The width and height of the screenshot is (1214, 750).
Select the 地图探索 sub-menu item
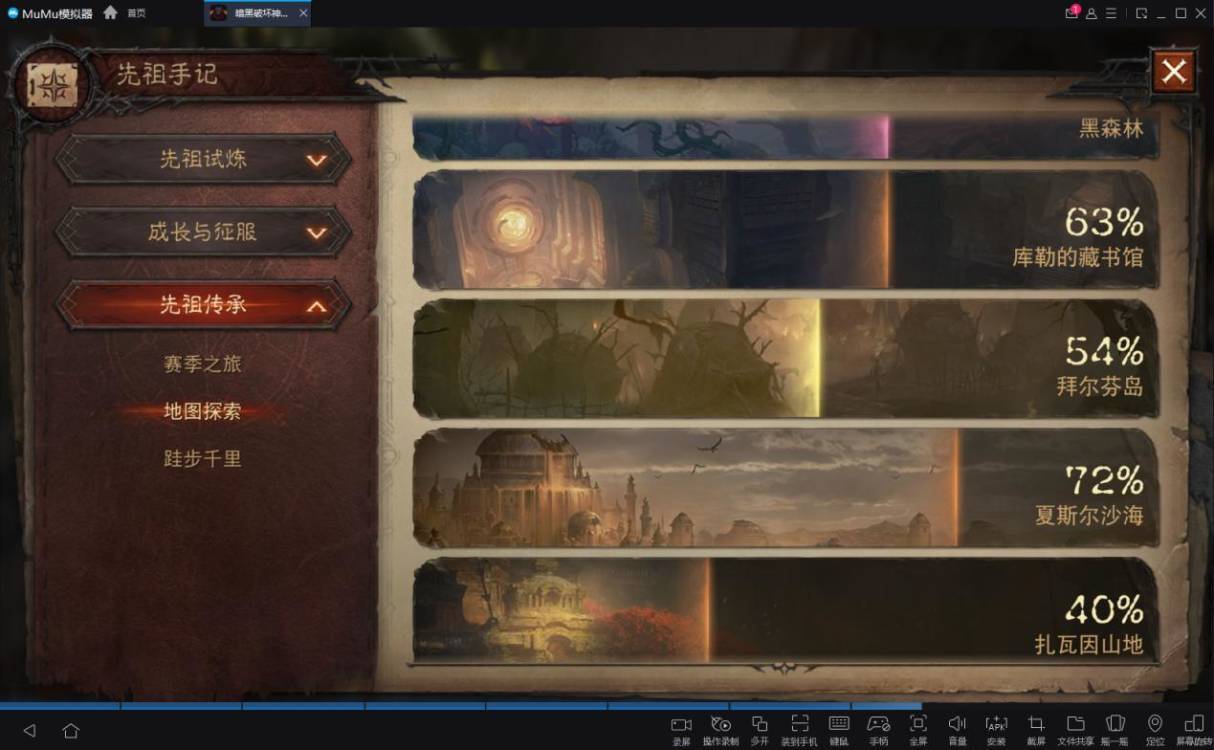click(x=203, y=412)
